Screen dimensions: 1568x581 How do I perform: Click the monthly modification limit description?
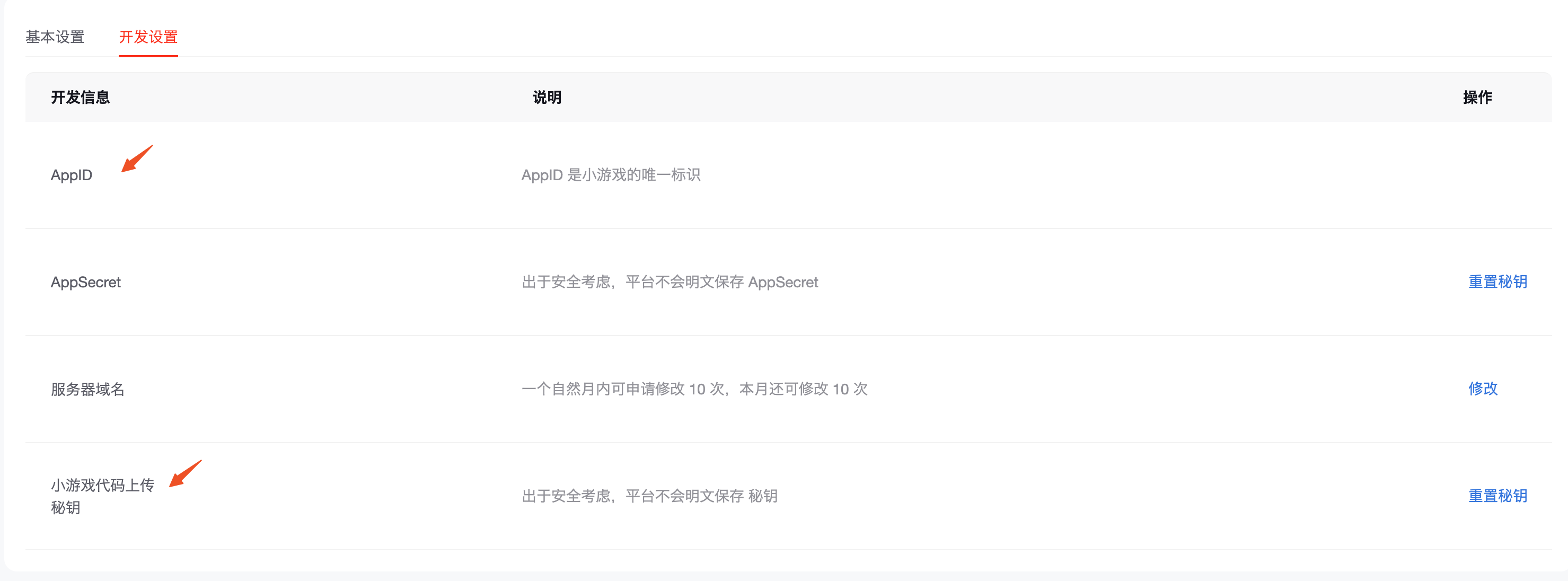[x=694, y=389]
